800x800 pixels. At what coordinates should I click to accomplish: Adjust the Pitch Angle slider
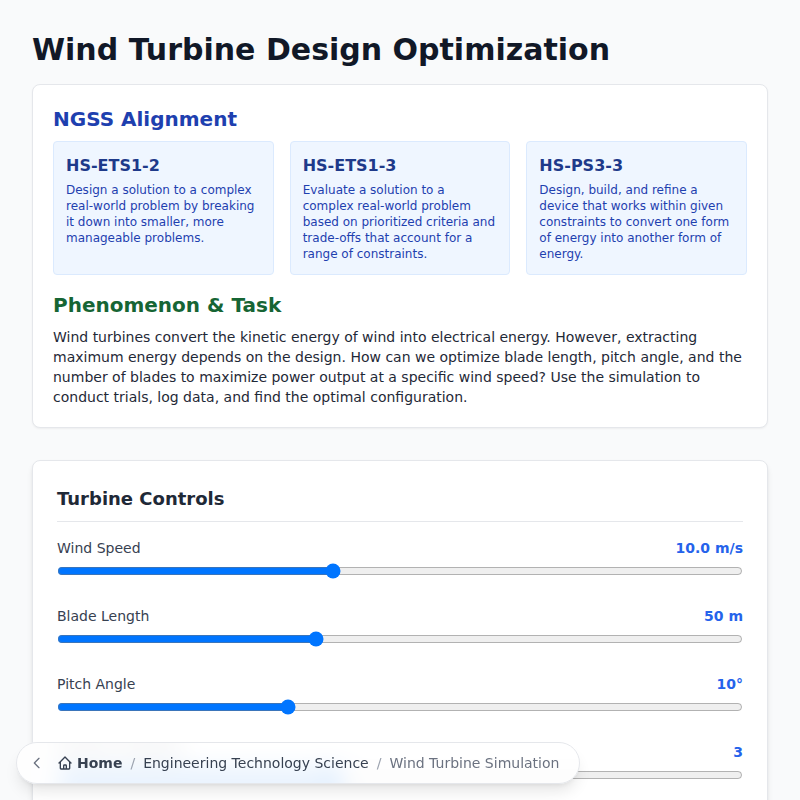288,707
